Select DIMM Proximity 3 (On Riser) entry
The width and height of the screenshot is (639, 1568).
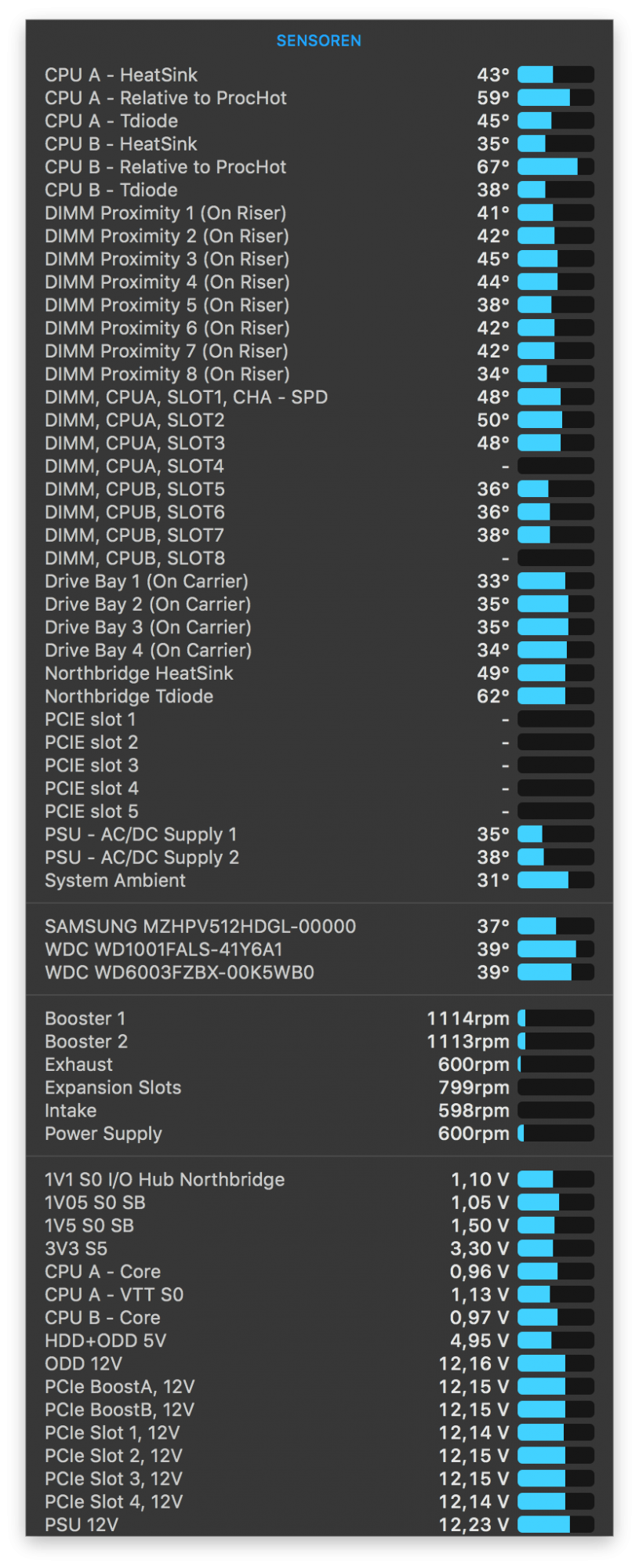167,260
